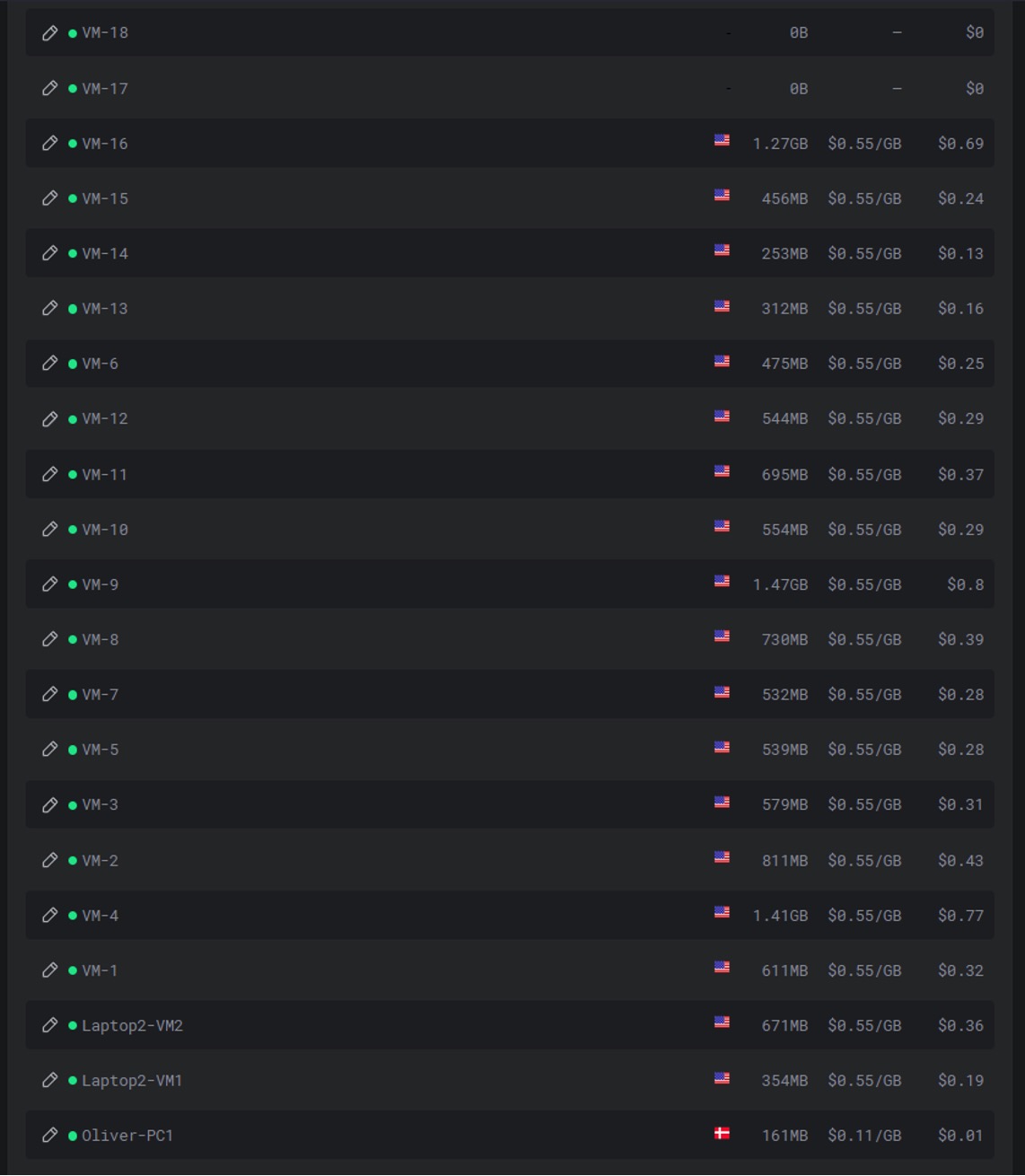Edit VM-4 with its pencil icon
1025x1176 pixels.
(50, 916)
